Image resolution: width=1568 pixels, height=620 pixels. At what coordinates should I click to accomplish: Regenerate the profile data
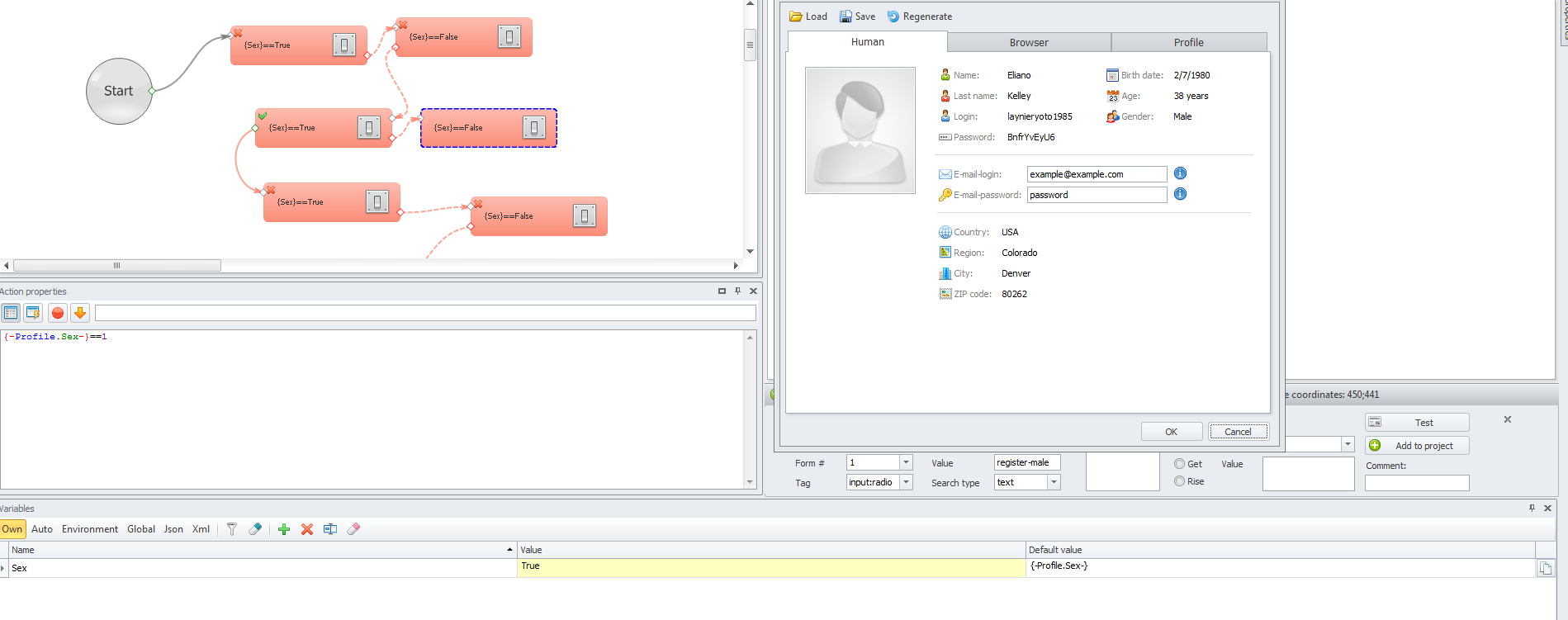[x=919, y=17]
